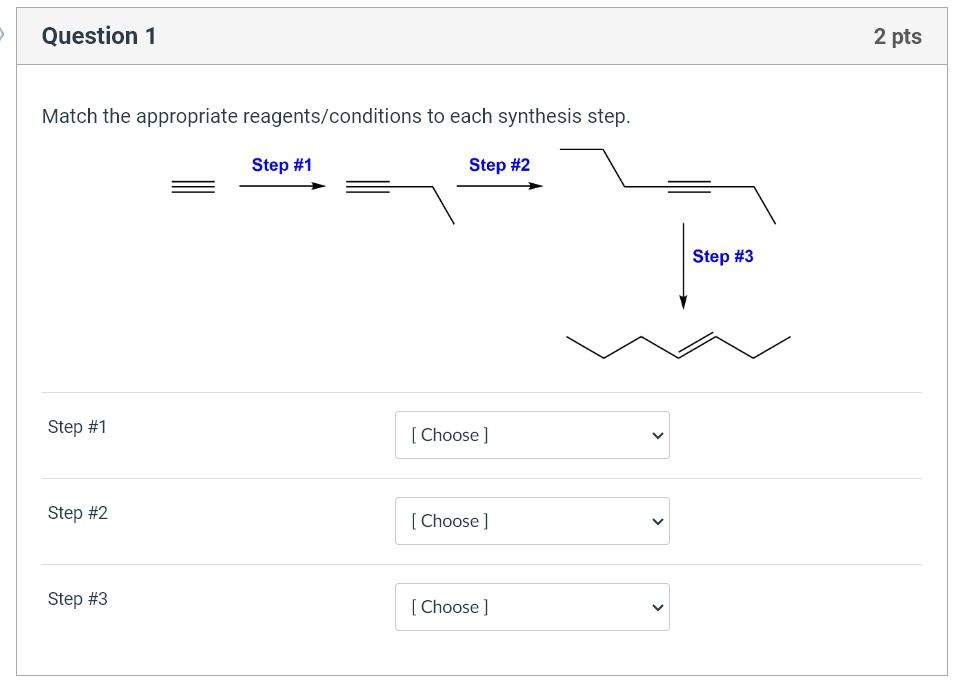The image size is (963, 695).
Task: Select the [ Choose ] box next to Step #3
Action: 532,607
